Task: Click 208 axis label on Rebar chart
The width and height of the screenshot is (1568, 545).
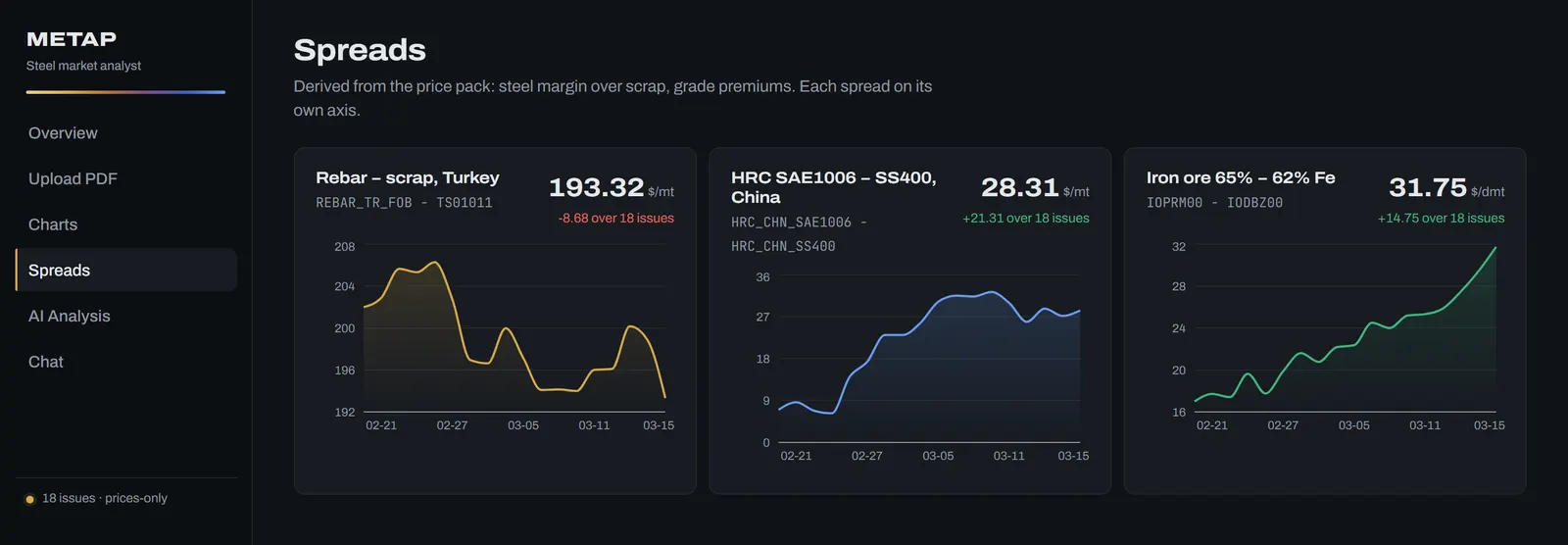Action: 344,247
